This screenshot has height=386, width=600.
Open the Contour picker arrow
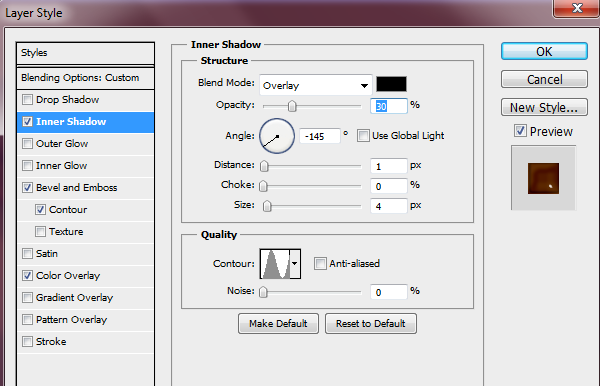click(295, 264)
